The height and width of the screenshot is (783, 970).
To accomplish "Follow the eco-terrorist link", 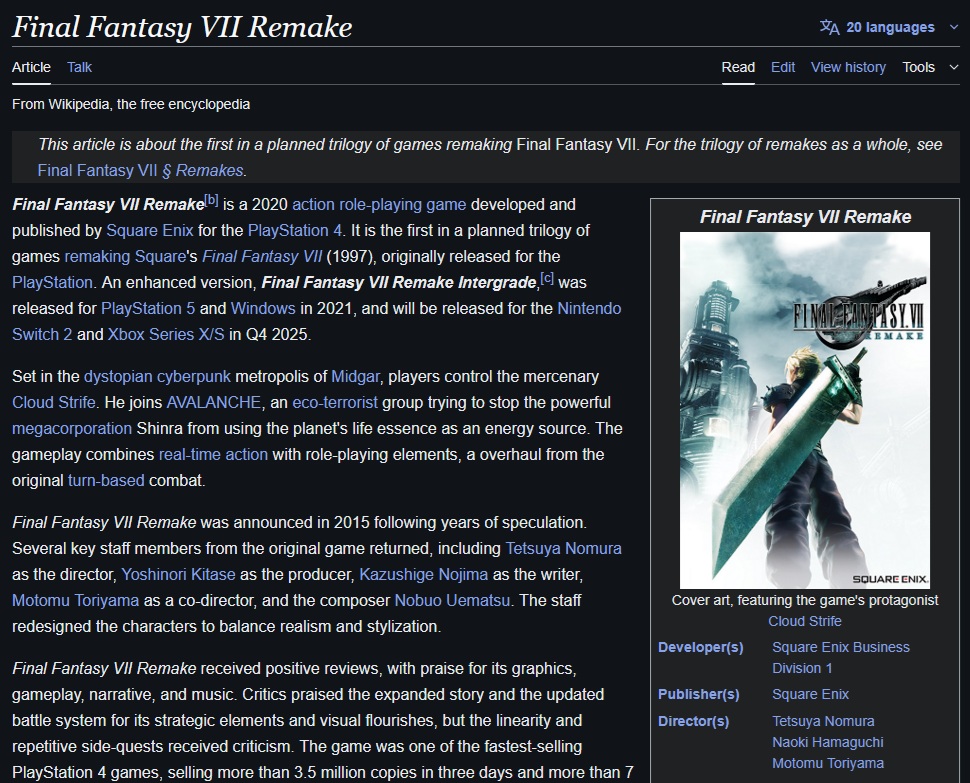I will (335, 402).
